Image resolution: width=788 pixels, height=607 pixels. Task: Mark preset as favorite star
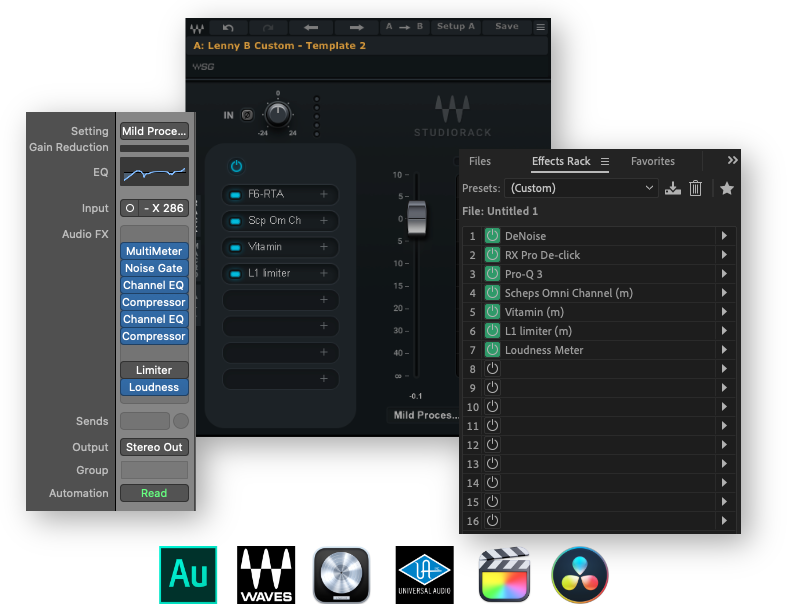tap(727, 188)
